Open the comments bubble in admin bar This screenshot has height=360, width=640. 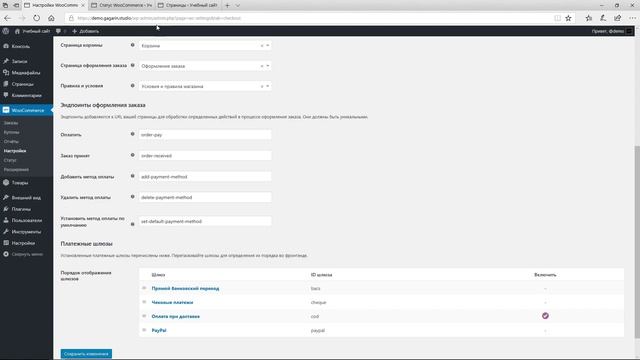point(58,31)
